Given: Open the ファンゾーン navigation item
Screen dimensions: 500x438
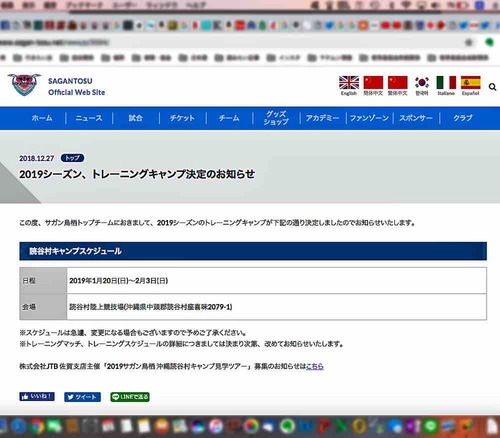Looking at the screenshot, I should coord(369,118).
